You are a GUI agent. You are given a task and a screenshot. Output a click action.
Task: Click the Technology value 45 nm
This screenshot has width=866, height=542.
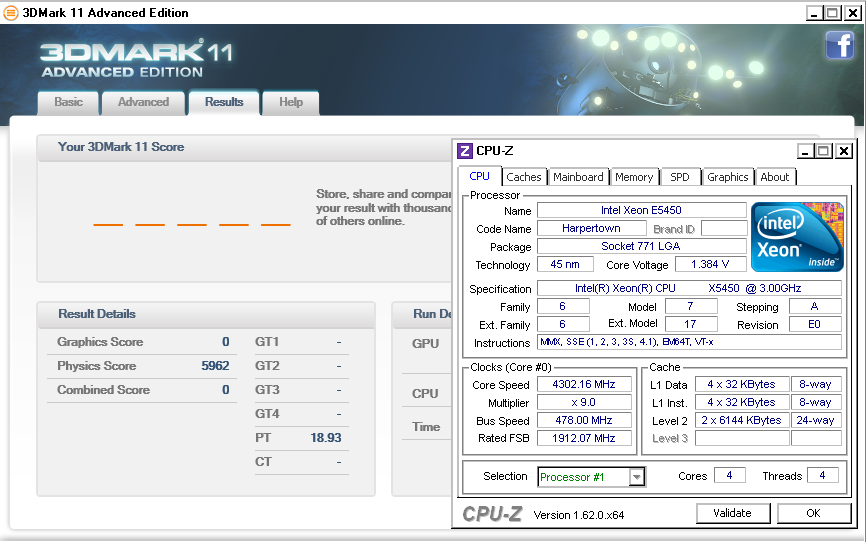click(x=565, y=264)
